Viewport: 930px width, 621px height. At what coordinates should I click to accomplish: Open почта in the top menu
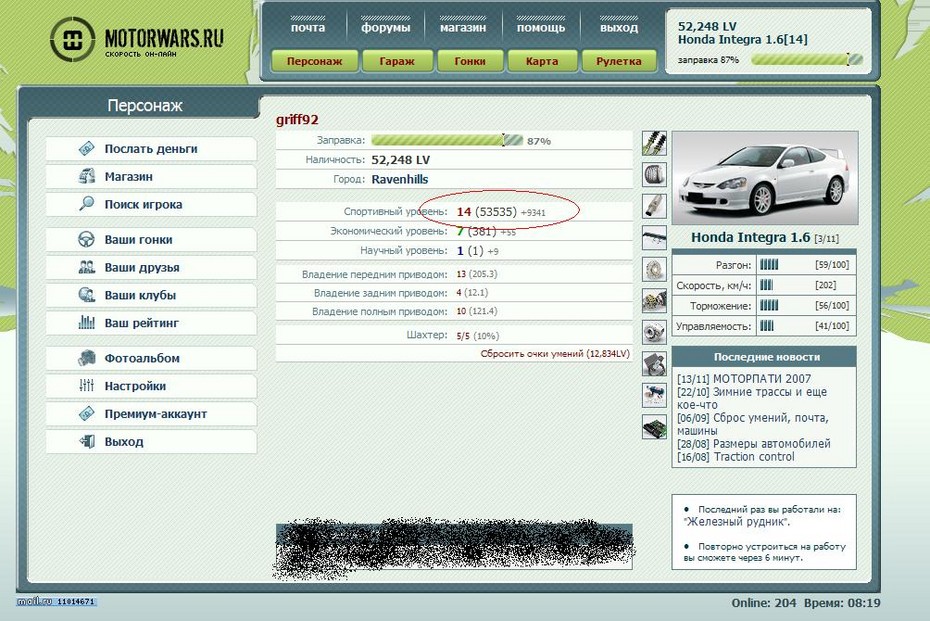tap(308, 27)
